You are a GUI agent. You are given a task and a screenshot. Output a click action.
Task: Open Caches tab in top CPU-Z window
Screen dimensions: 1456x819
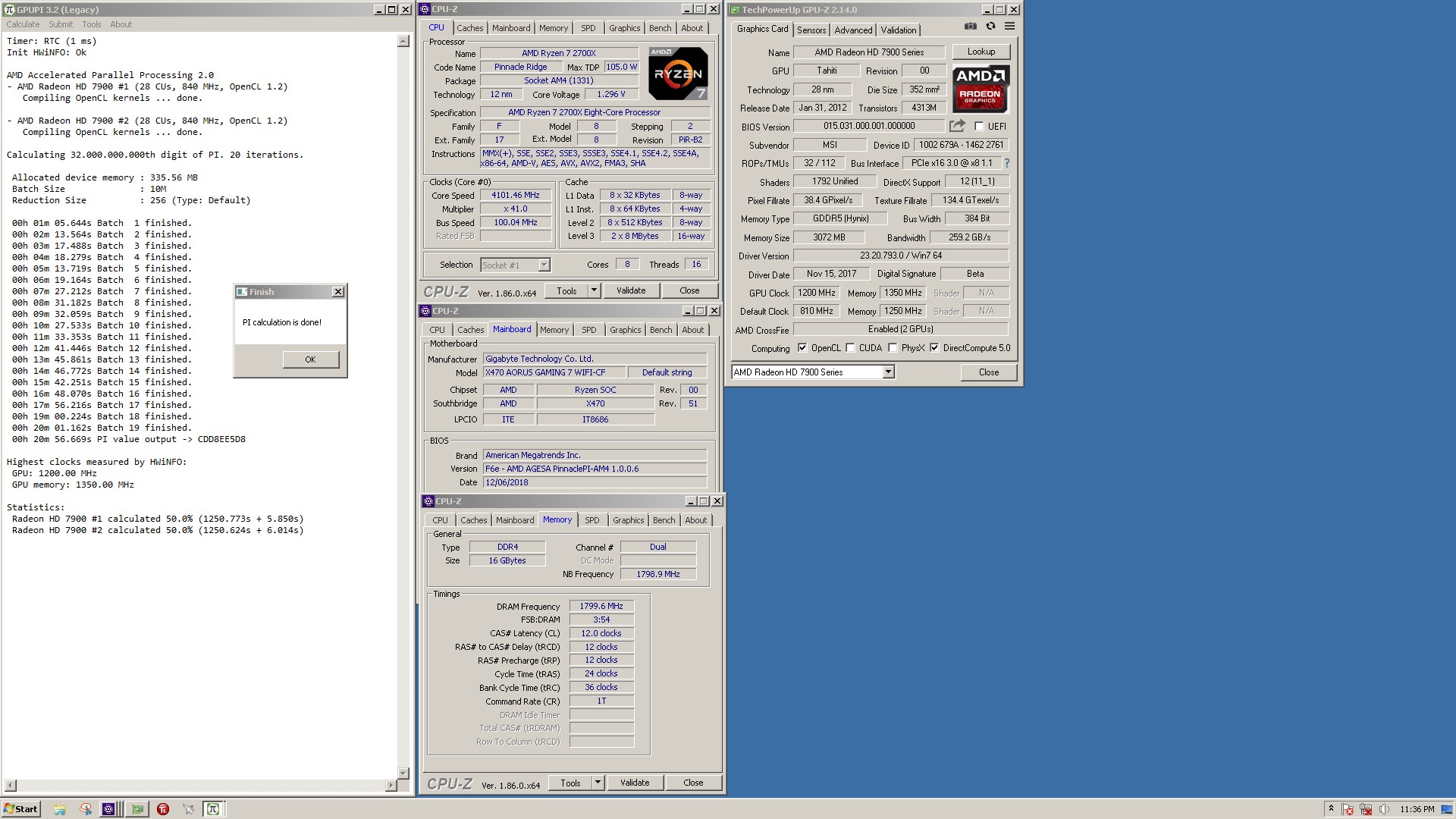469,28
